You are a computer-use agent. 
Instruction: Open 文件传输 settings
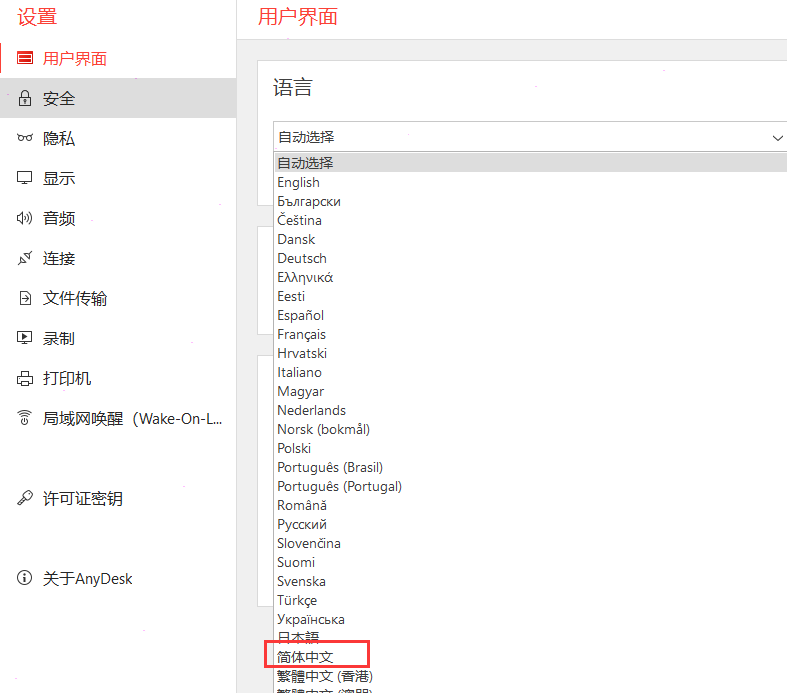pyautogui.click(x=118, y=298)
